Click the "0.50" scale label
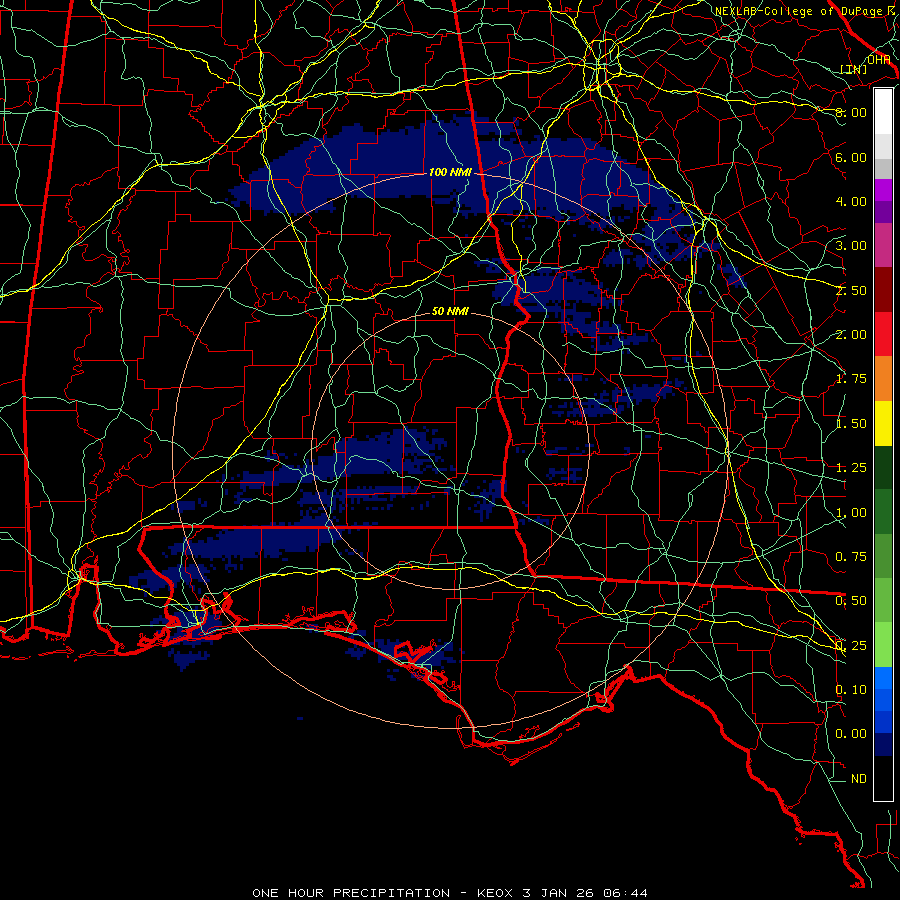The width and height of the screenshot is (900, 900). click(x=851, y=601)
